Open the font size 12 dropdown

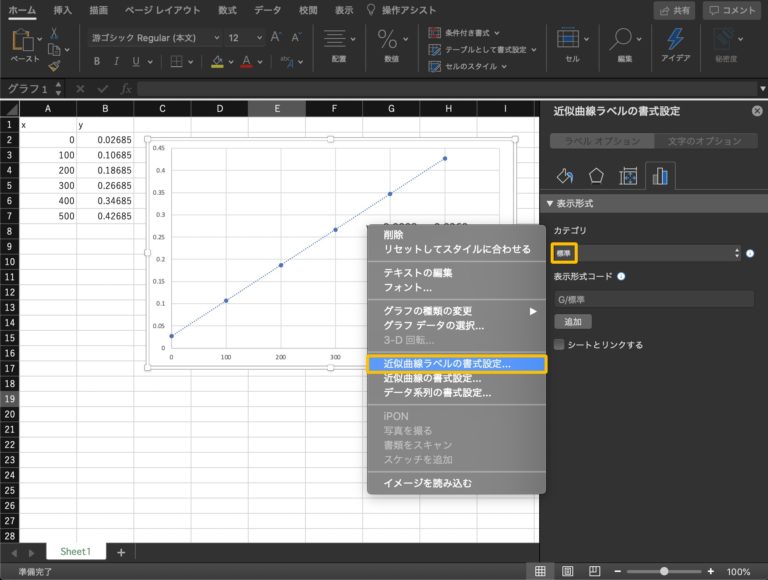coord(259,38)
